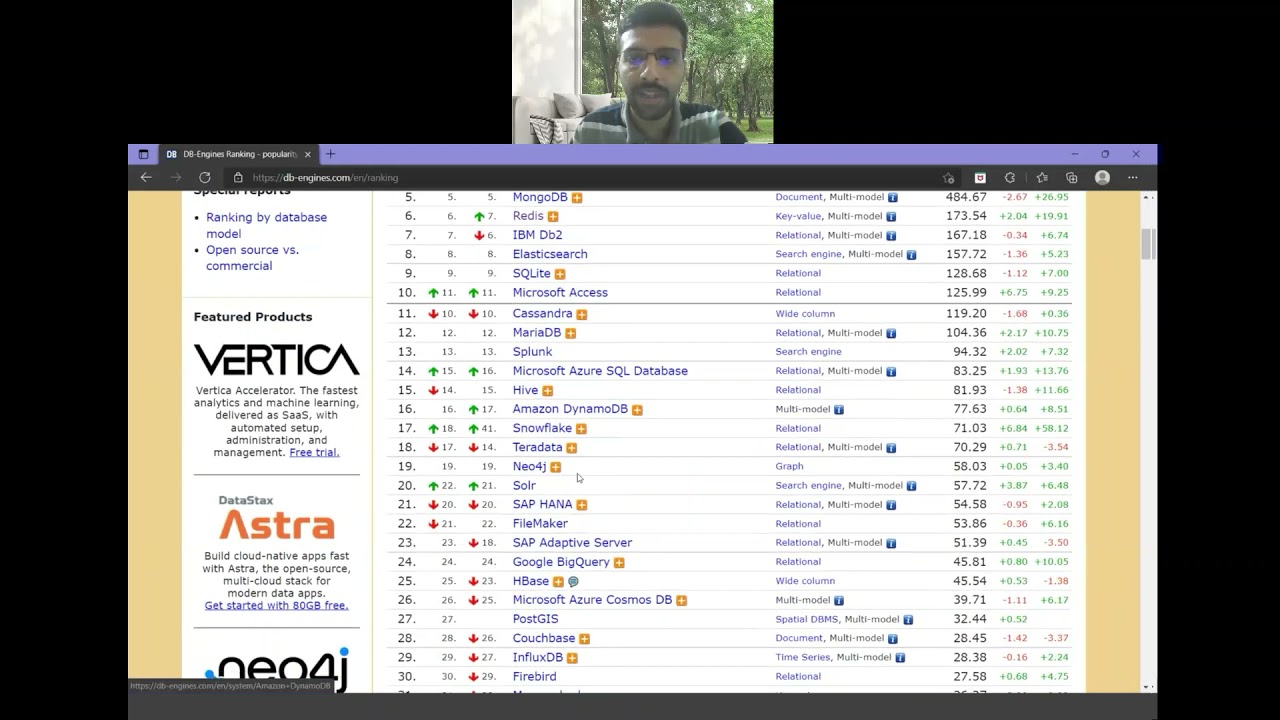Click the Get started with 80GB free link
Viewport: 1280px width, 720px height.
[276, 605]
